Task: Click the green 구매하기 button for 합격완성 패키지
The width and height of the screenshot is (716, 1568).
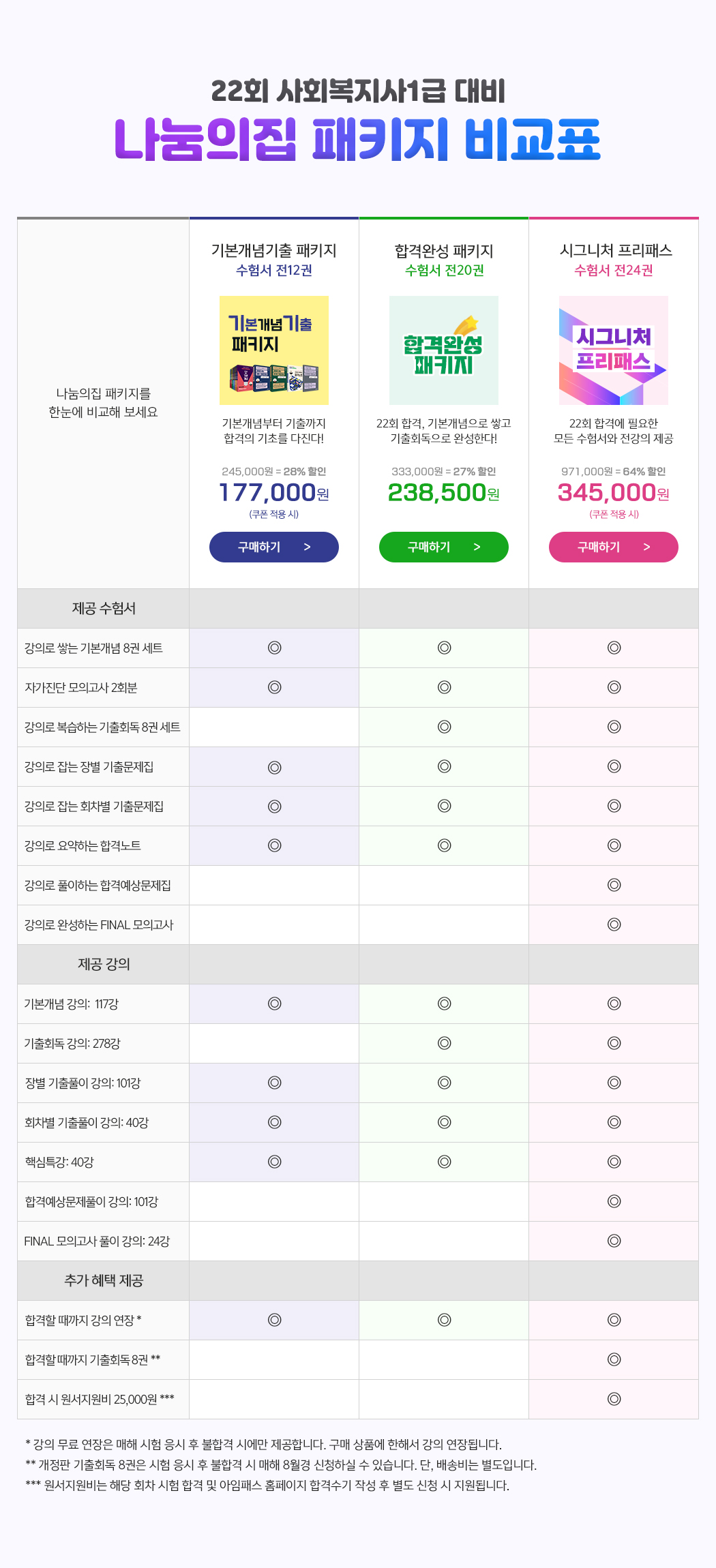Action: coord(444,547)
